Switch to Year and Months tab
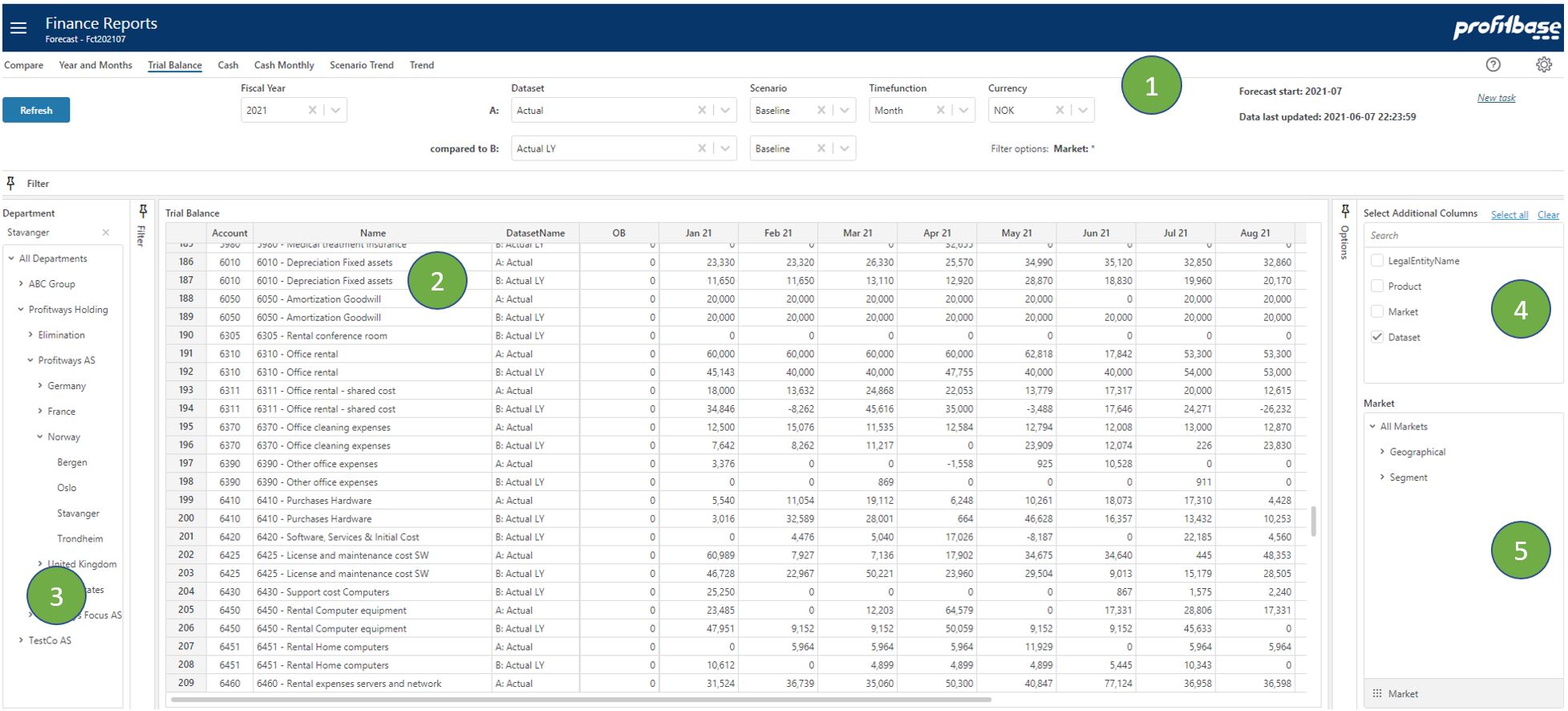The image size is (1568, 711). (x=95, y=65)
